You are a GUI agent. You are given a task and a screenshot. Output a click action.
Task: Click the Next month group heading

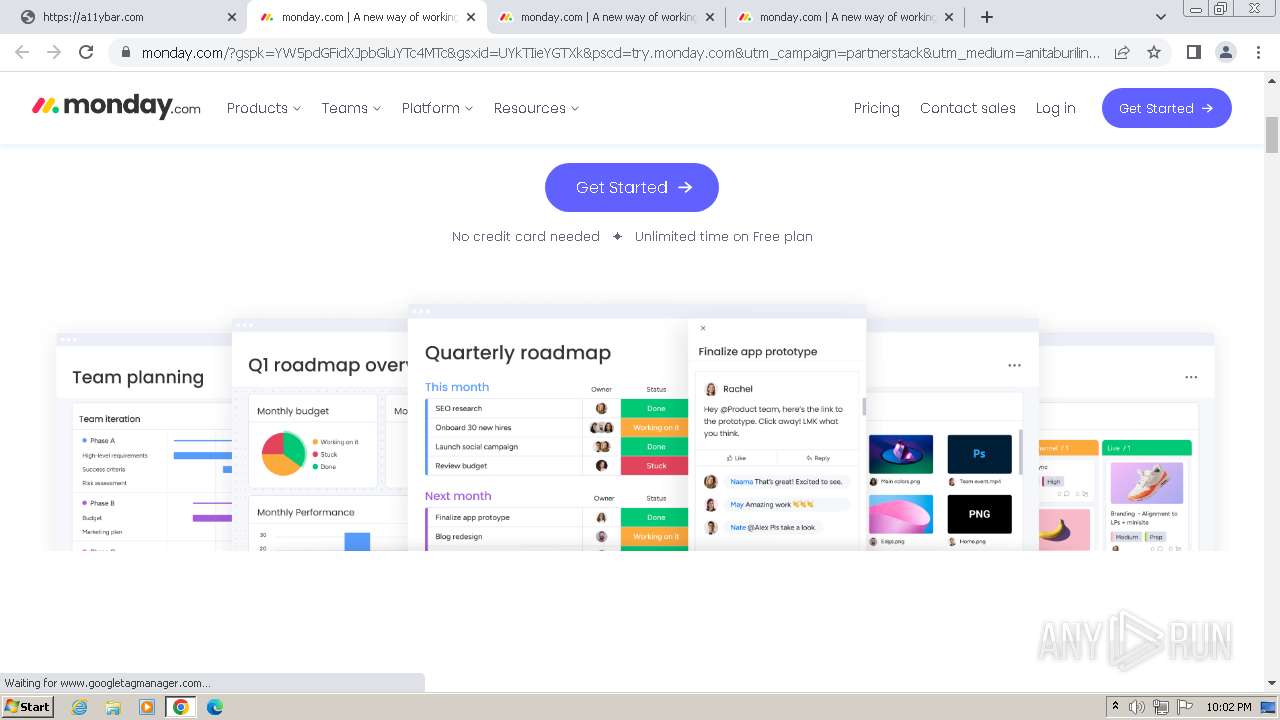pyautogui.click(x=458, y=496)
